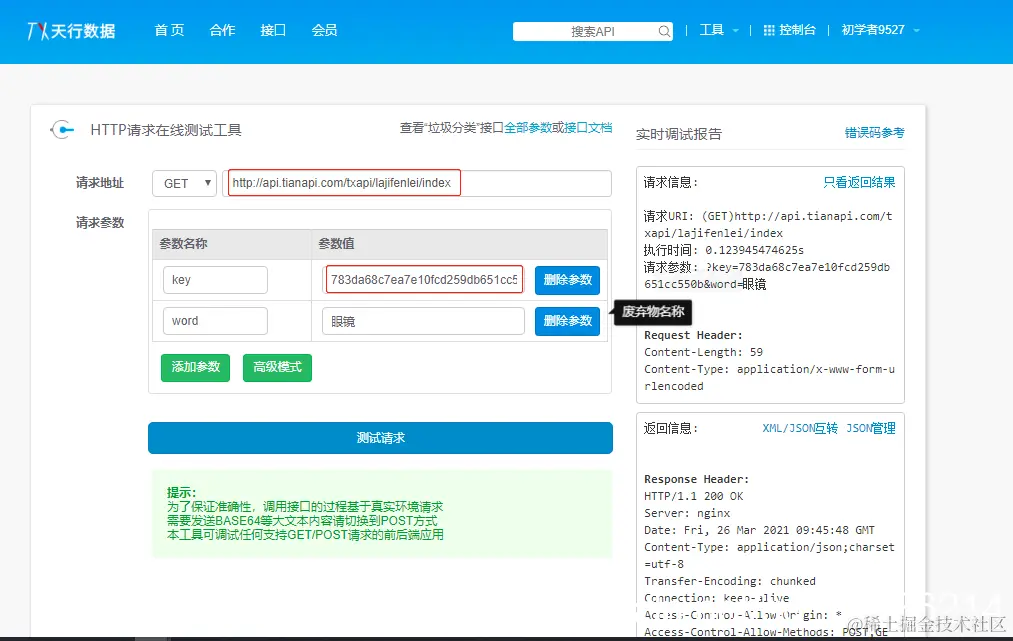Click the Response Header: heading
This screenshot has height=641, width=1013.
(x=696, y=479)
